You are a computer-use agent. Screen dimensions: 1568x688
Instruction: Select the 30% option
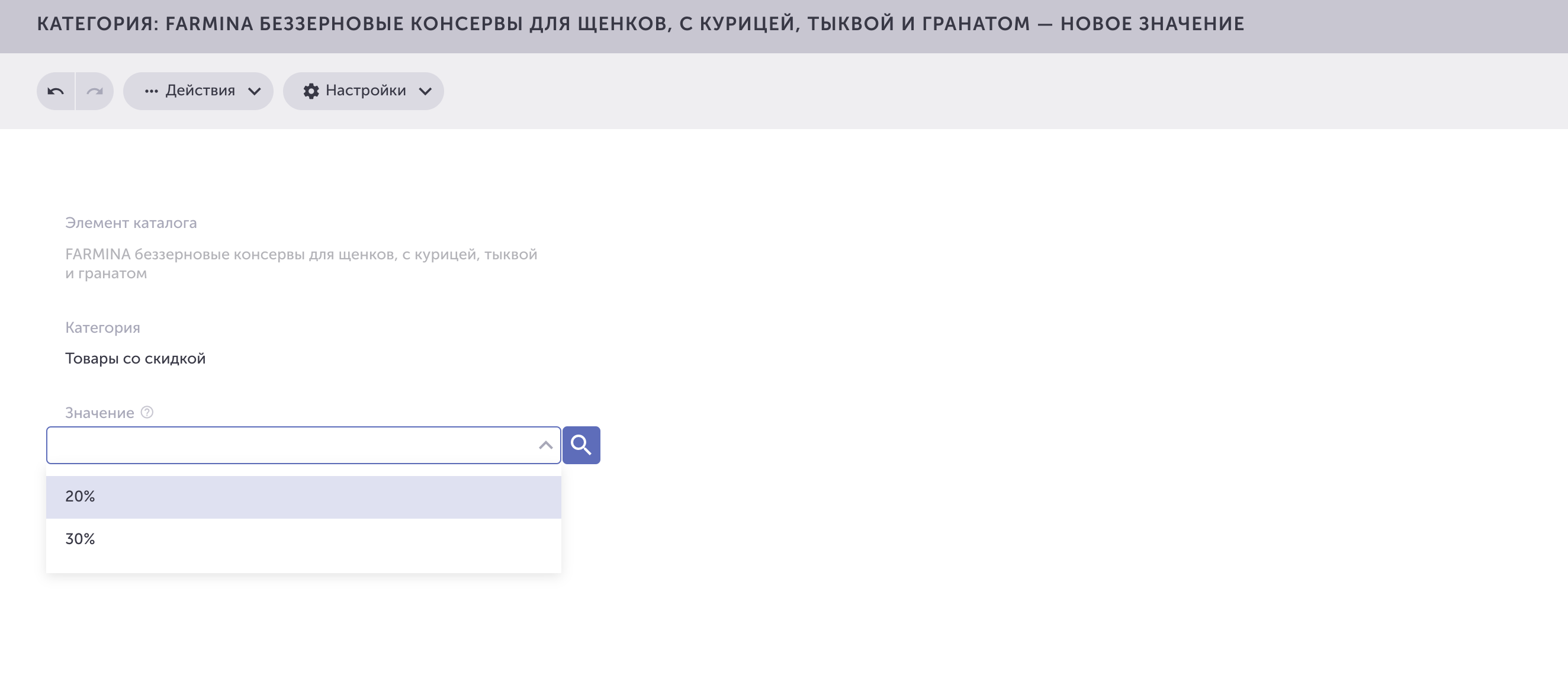pos(304,539)
